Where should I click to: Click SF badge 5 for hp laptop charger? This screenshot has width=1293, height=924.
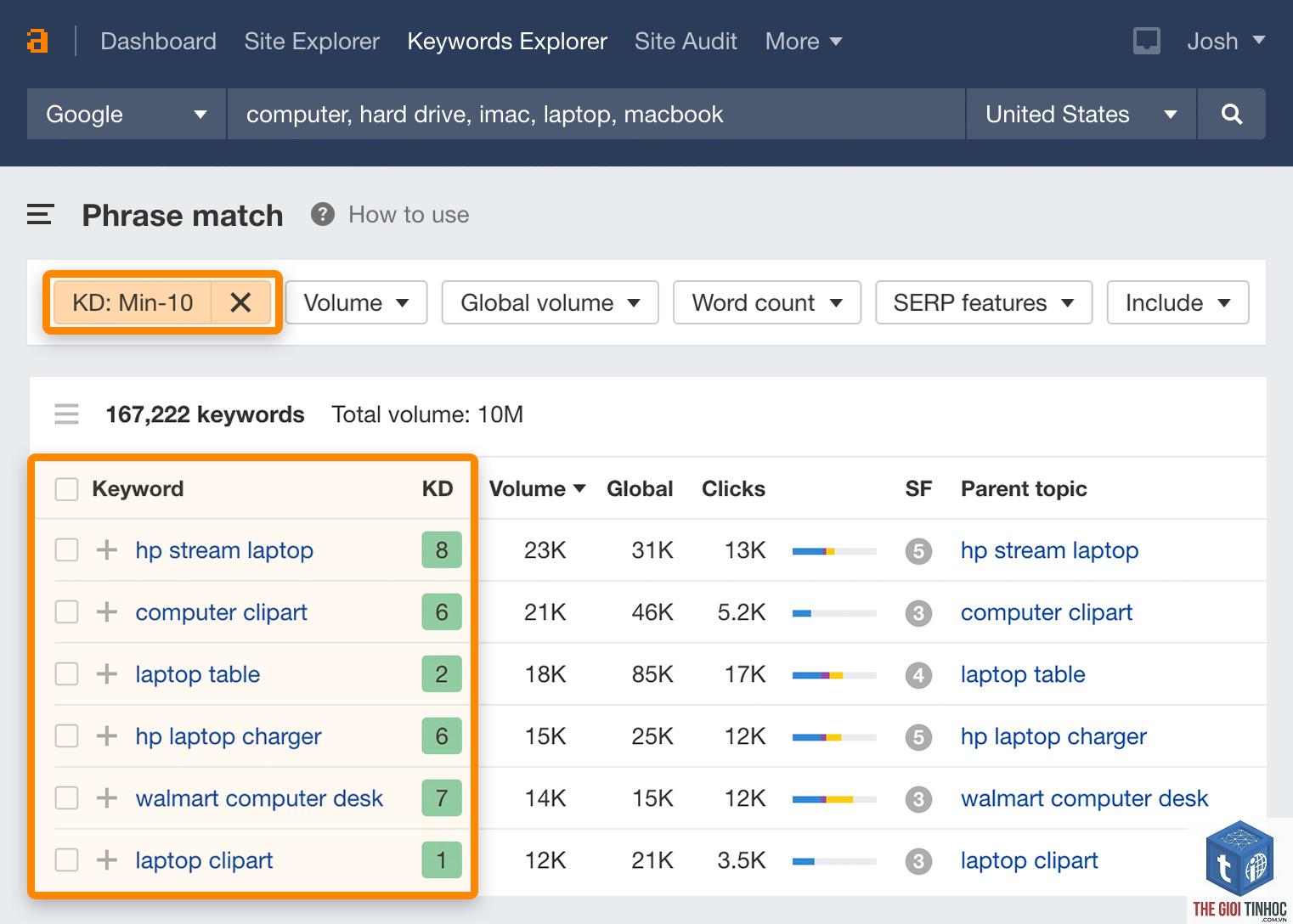point(918,737)
